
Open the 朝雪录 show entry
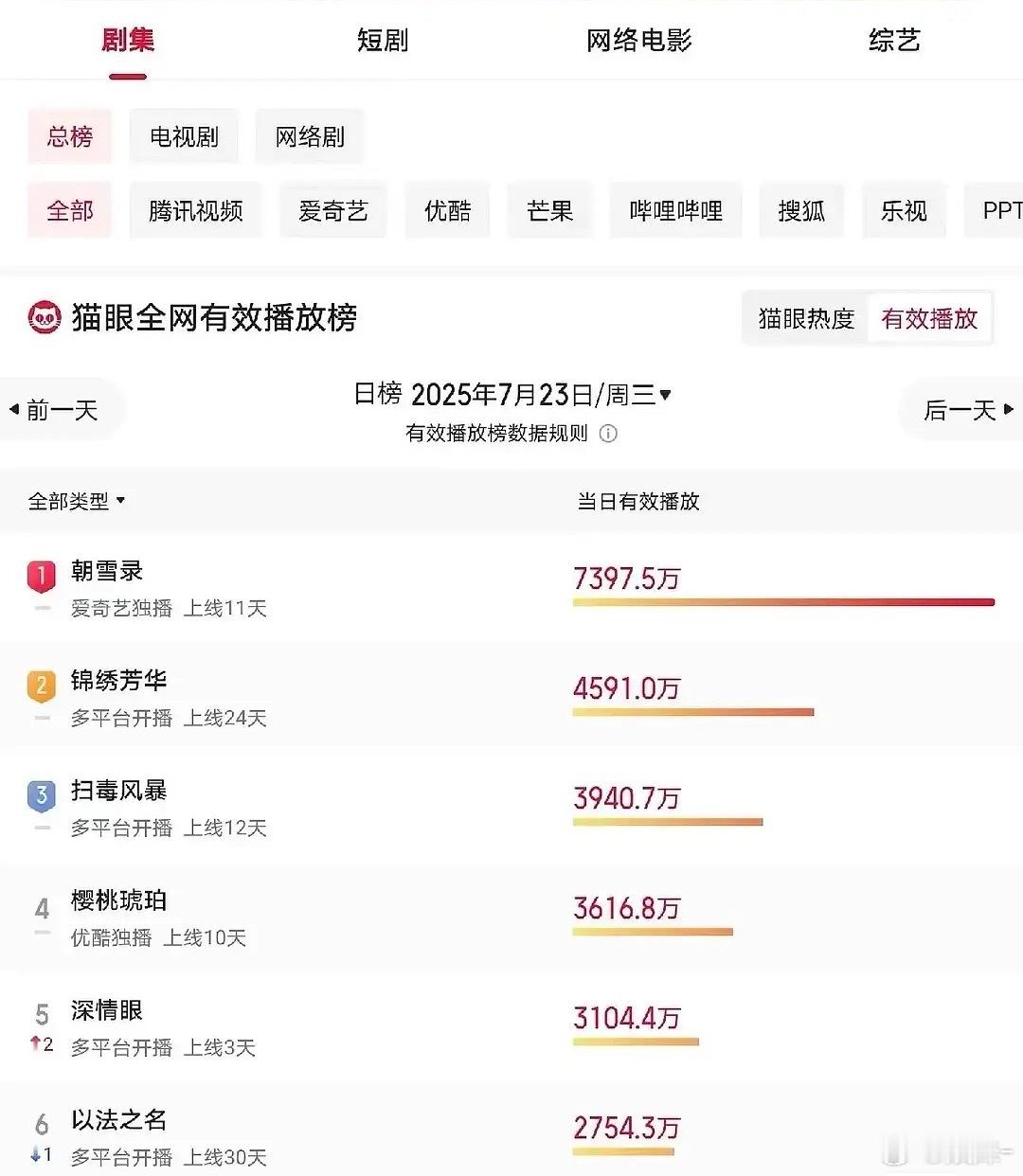[x=511, y=587]
